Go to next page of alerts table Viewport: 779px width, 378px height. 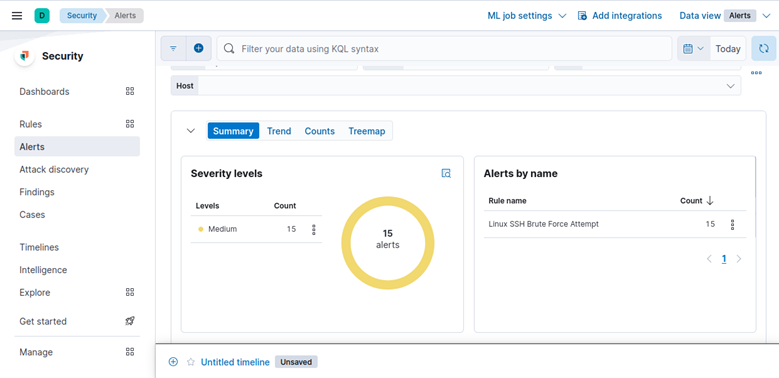click(x=739, y=259)
